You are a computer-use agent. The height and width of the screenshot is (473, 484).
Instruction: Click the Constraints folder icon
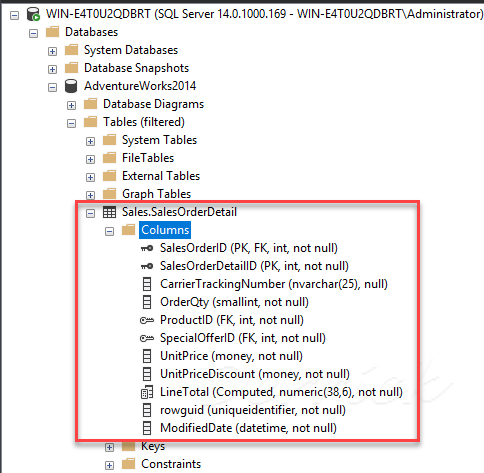pyautogui.click(x=128, y=464)
